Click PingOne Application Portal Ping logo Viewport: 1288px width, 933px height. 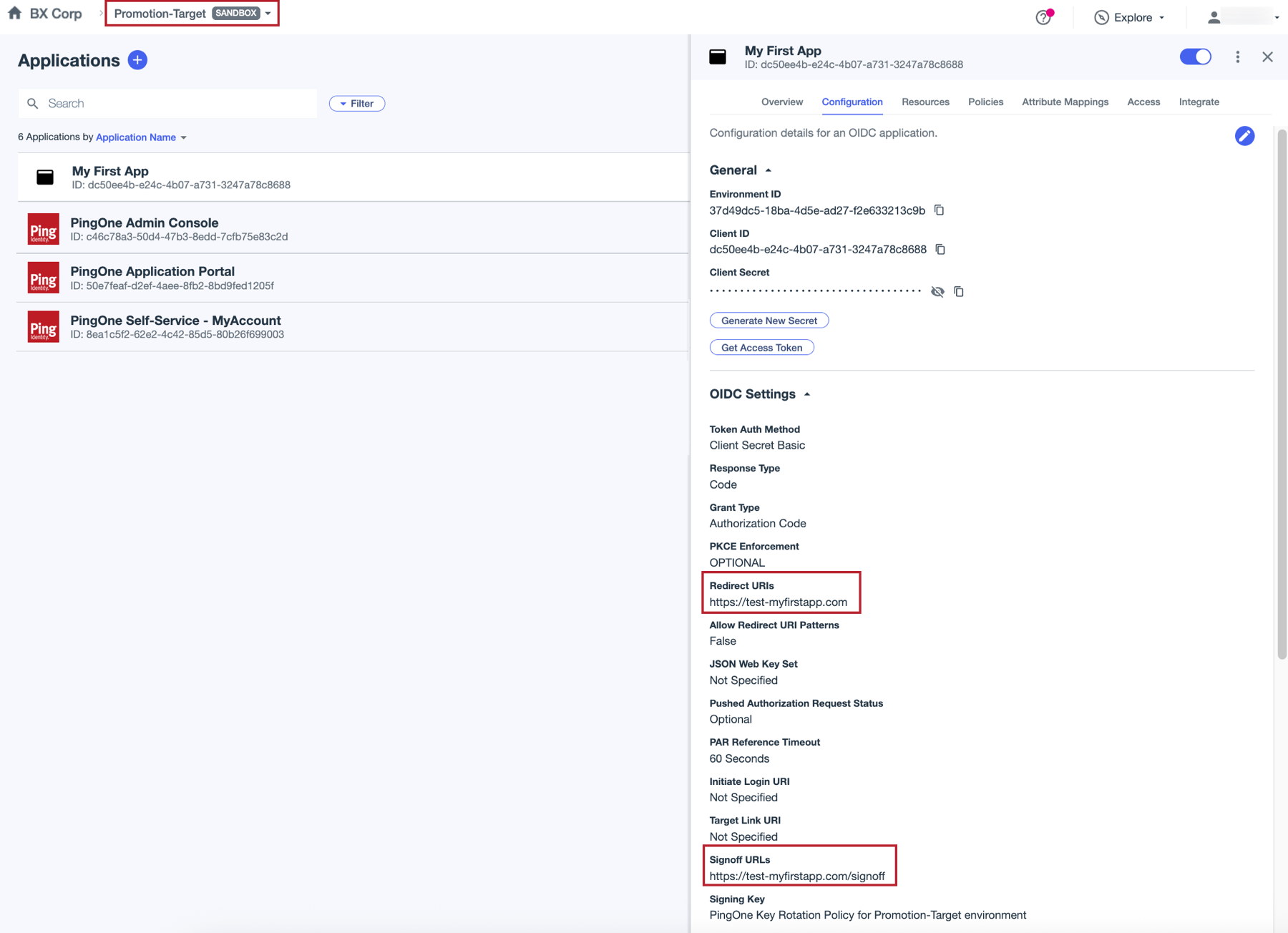[44, 278]
